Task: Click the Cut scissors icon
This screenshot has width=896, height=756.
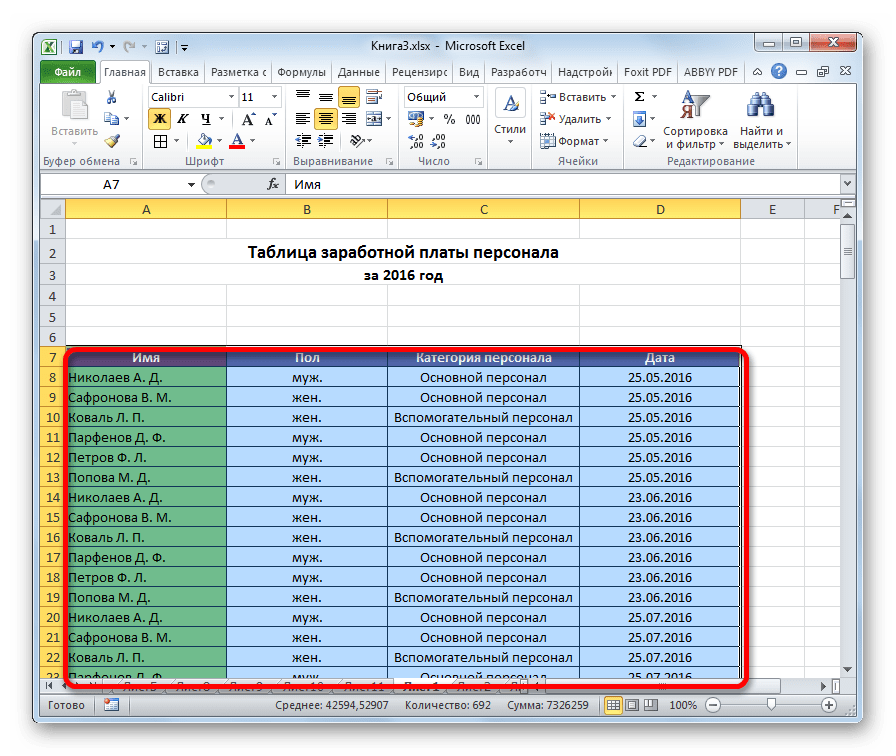Action: 112,97
